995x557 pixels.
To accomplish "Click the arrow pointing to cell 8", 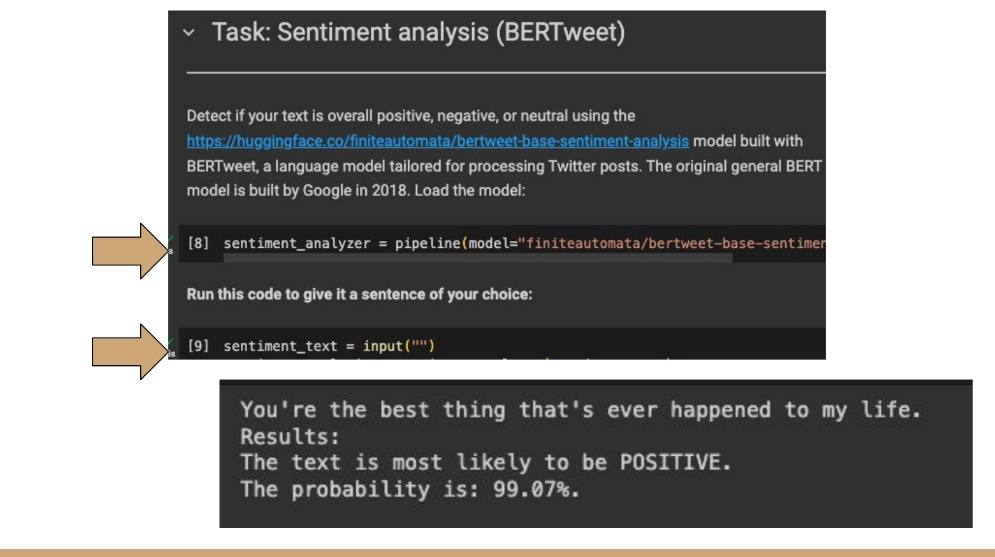I will pos(129,251).
